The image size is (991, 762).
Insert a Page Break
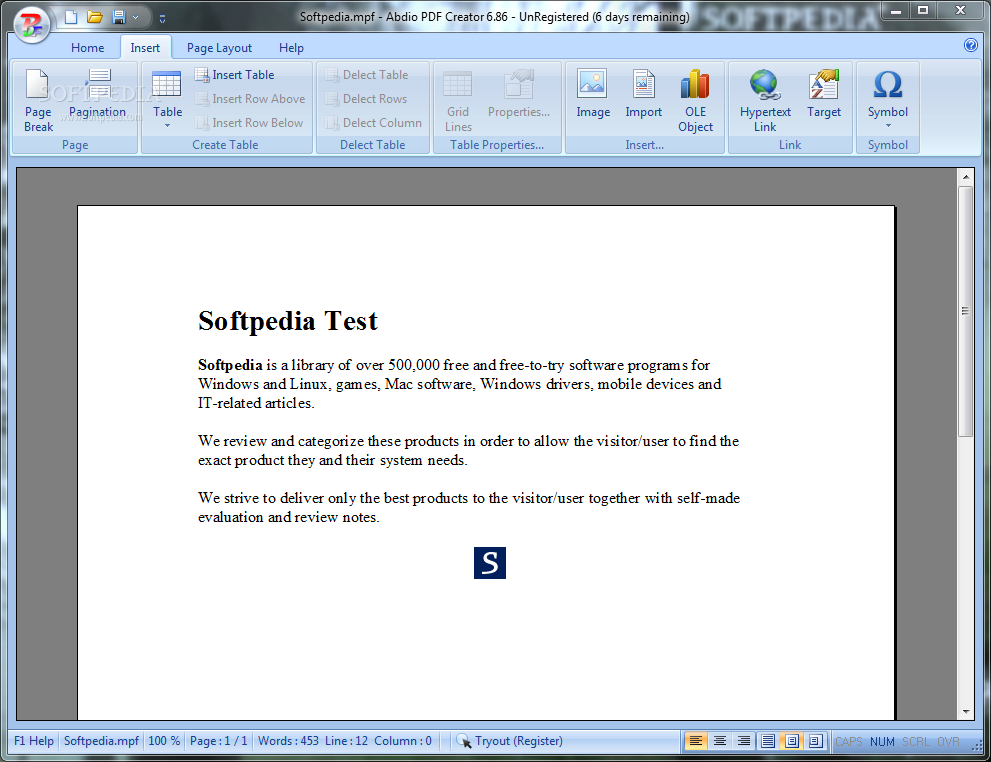38,100
